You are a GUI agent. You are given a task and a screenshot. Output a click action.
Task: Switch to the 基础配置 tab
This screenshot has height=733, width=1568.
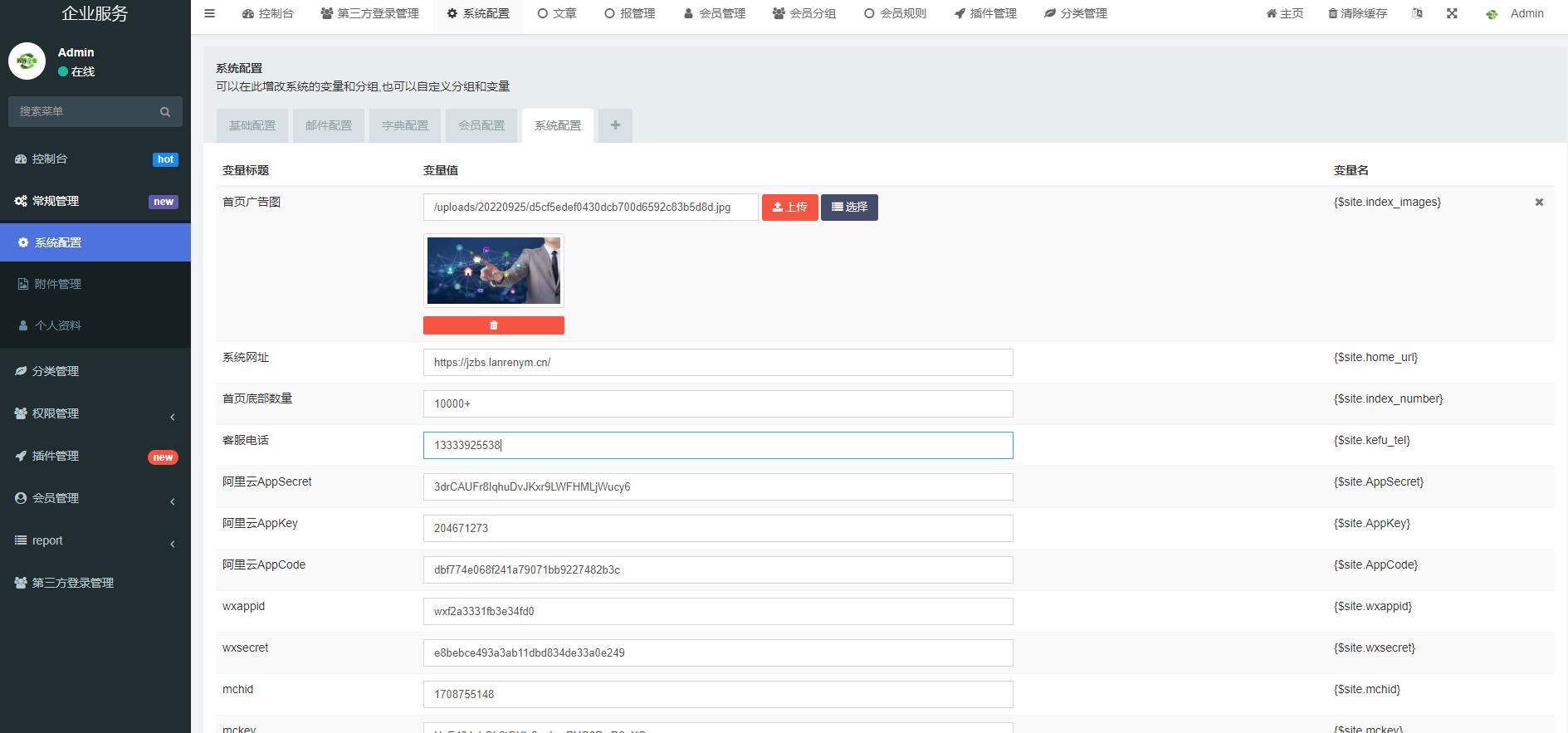click(252, 125)
